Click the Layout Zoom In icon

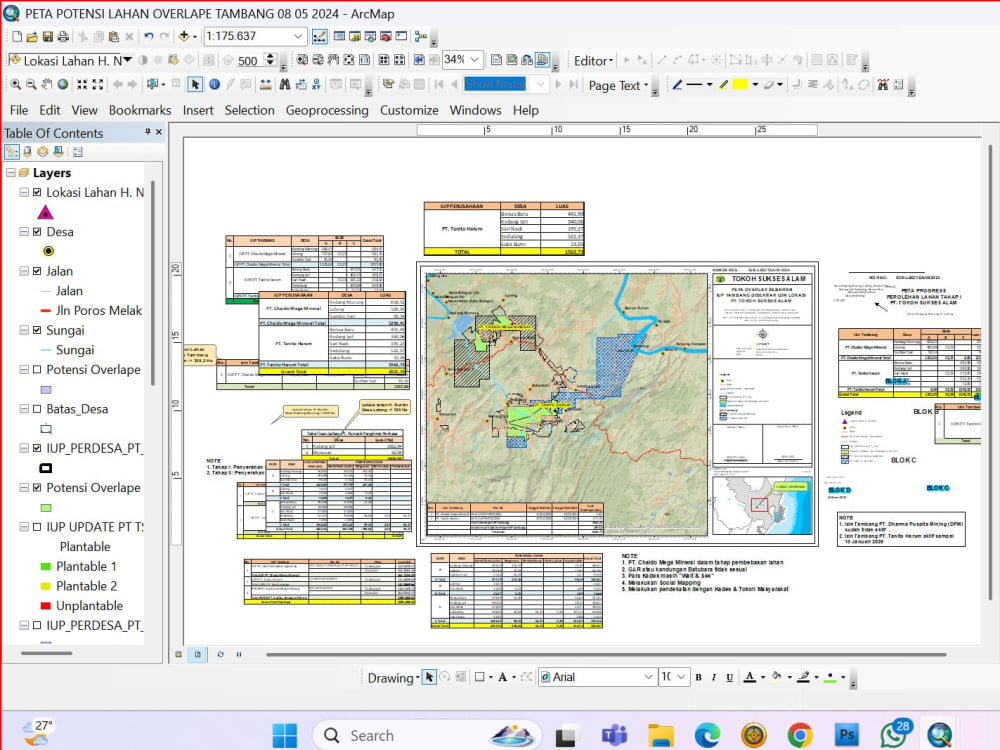pyautogui.click(x=302, y=60)
